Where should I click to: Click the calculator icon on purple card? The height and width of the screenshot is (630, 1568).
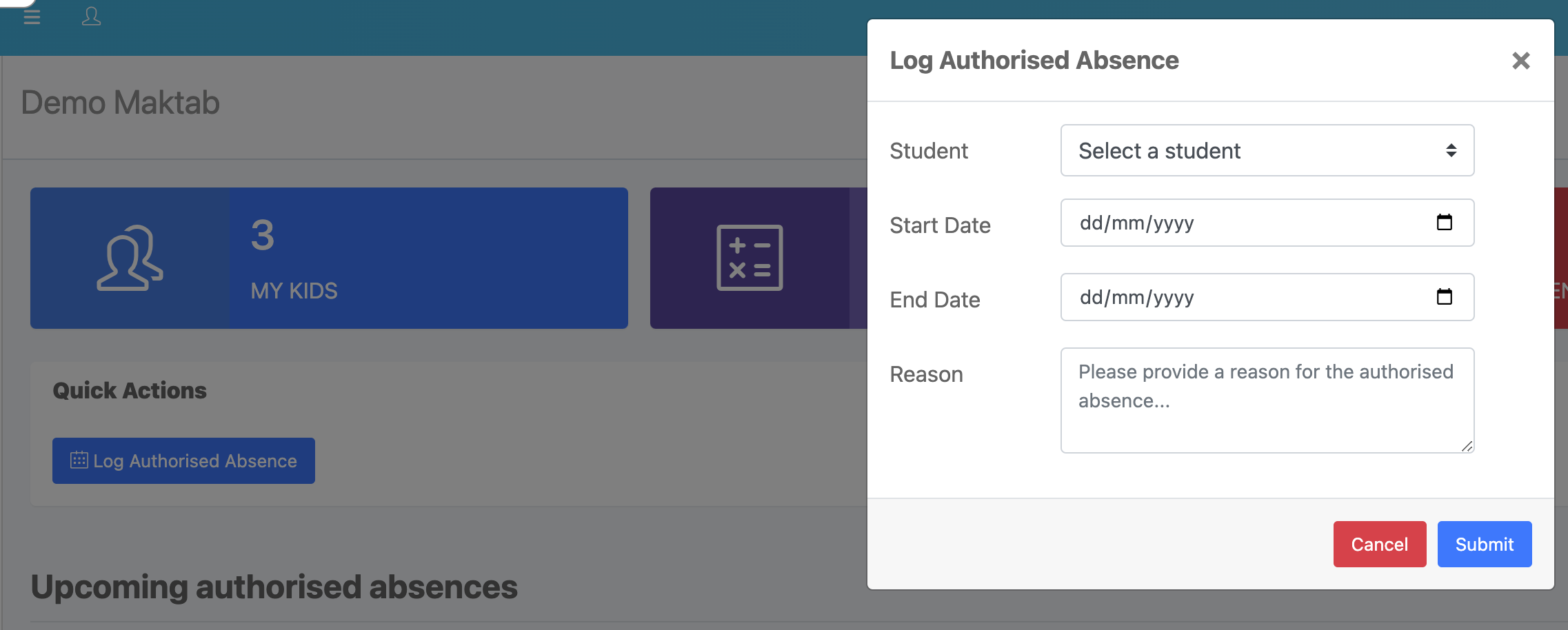pyautogui.click(x=750, y=258)
